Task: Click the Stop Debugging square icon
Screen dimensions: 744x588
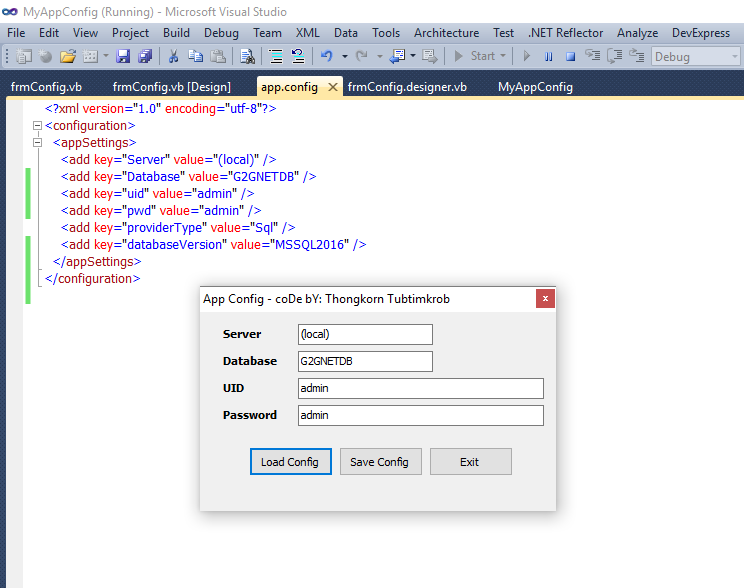Action: 570,56
